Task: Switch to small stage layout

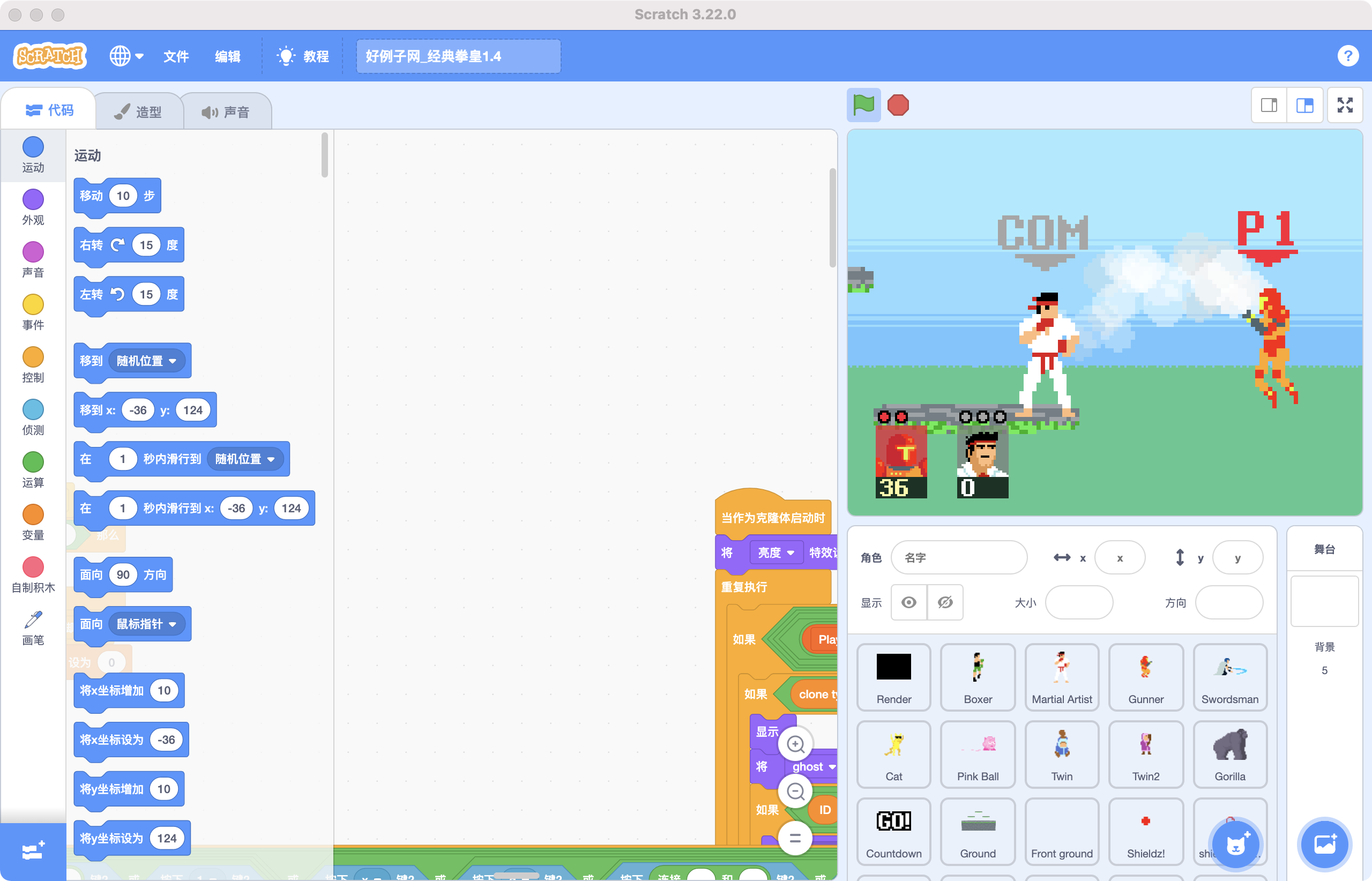Action: pos(1269,105)
